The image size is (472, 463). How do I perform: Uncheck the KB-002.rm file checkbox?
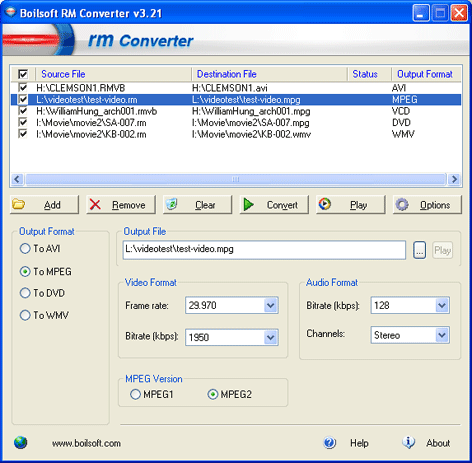tap(23, 134)
